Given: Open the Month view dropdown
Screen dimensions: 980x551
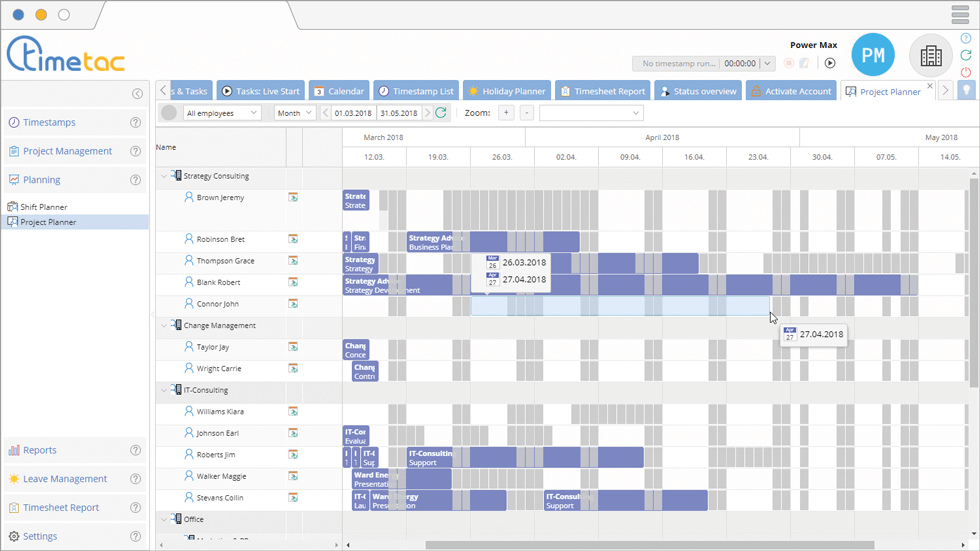Looking at the screenshot, I should (x=294, y=113).
